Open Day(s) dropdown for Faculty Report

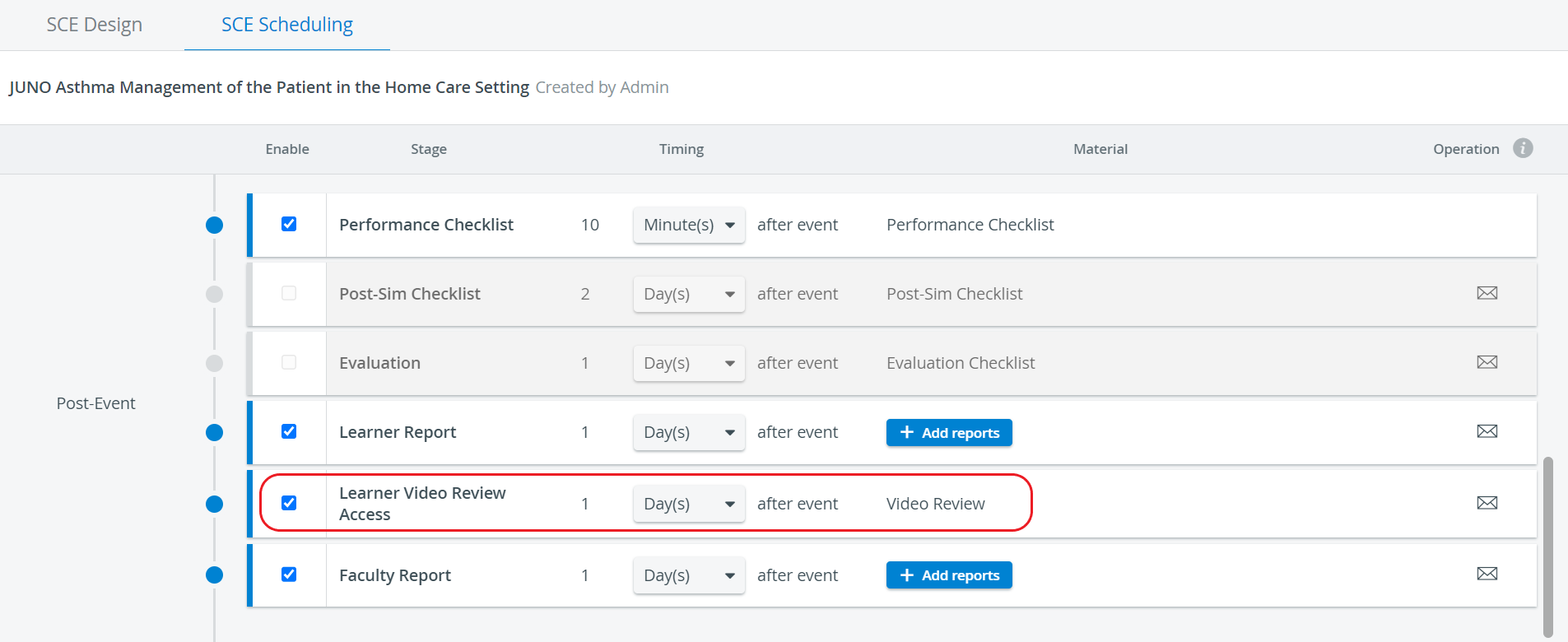tap(689, 575)
